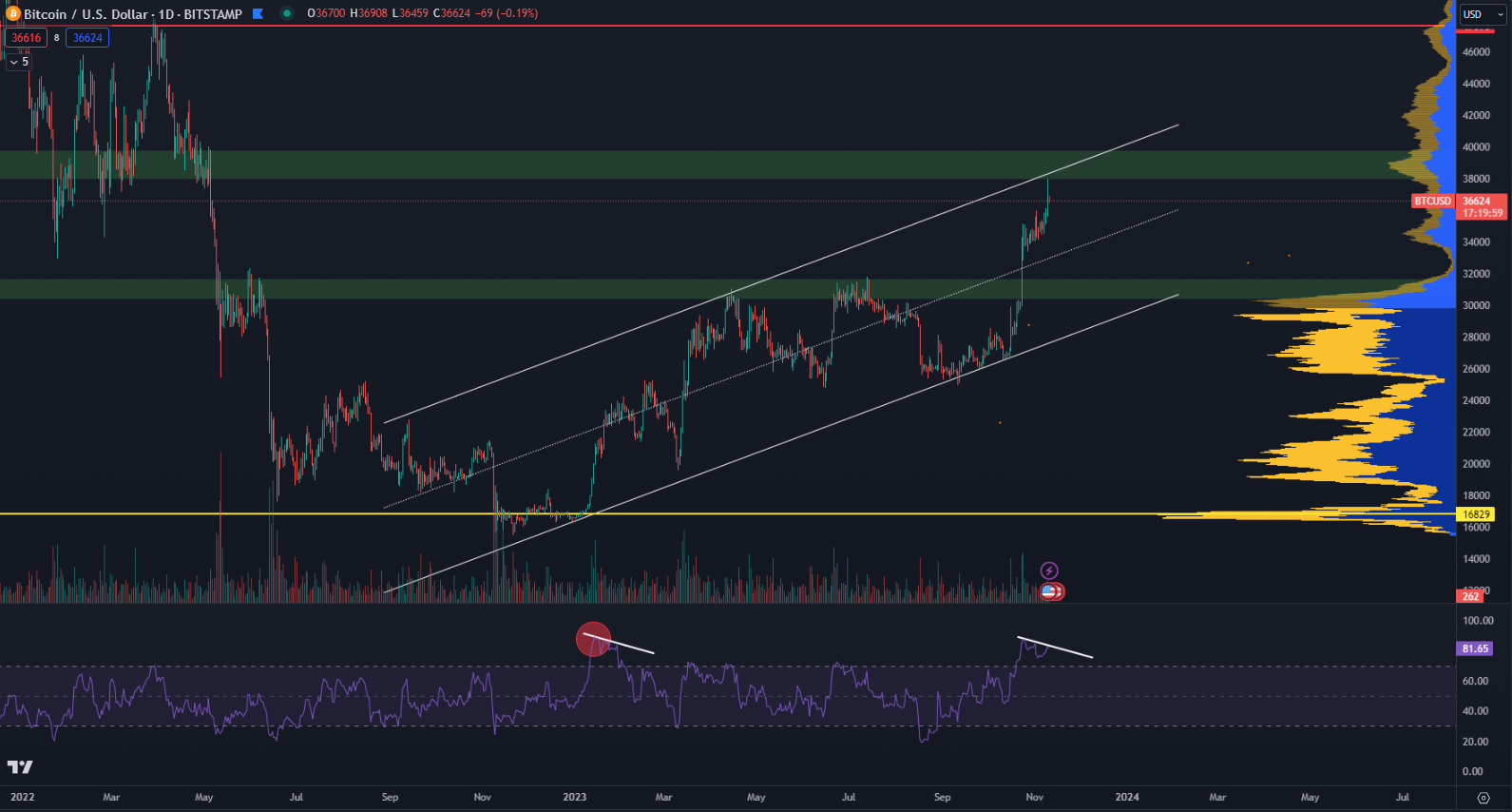This screenshot has width=1512, height=812.
Task: Expand the collapsed indicators legend showing 5
Action: coord(19,62)
